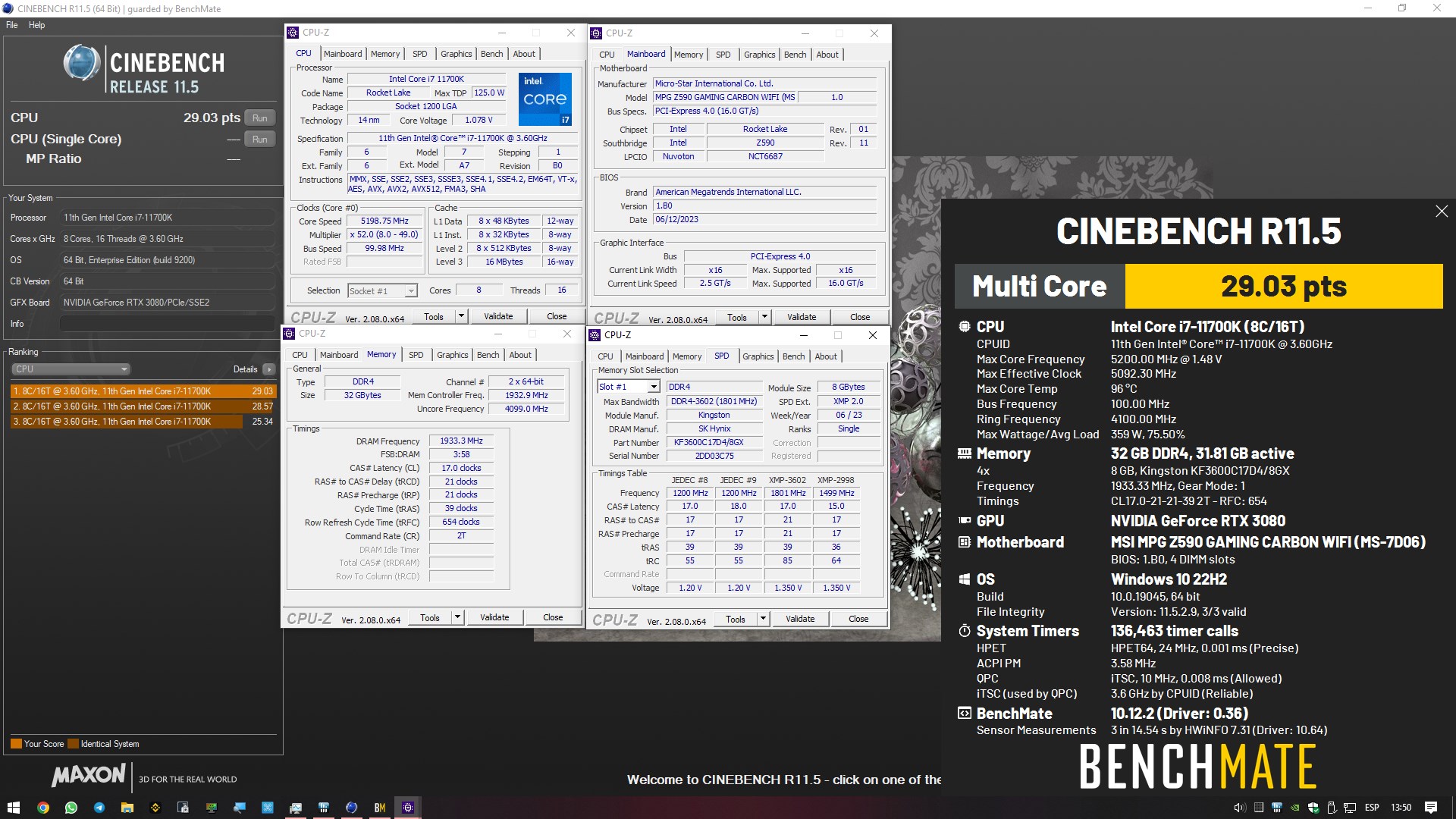Open the Binance taskbar icon

pos(155,808)
